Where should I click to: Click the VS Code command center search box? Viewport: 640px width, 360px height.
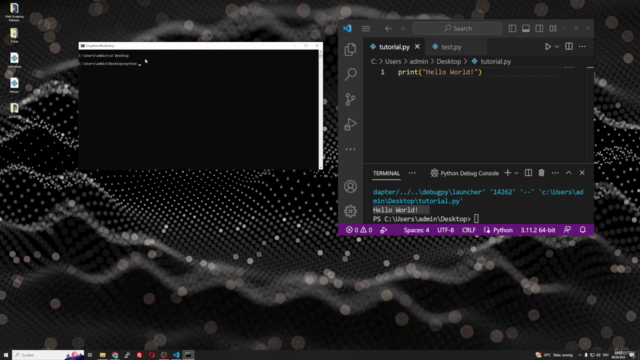tap(457, 29)
